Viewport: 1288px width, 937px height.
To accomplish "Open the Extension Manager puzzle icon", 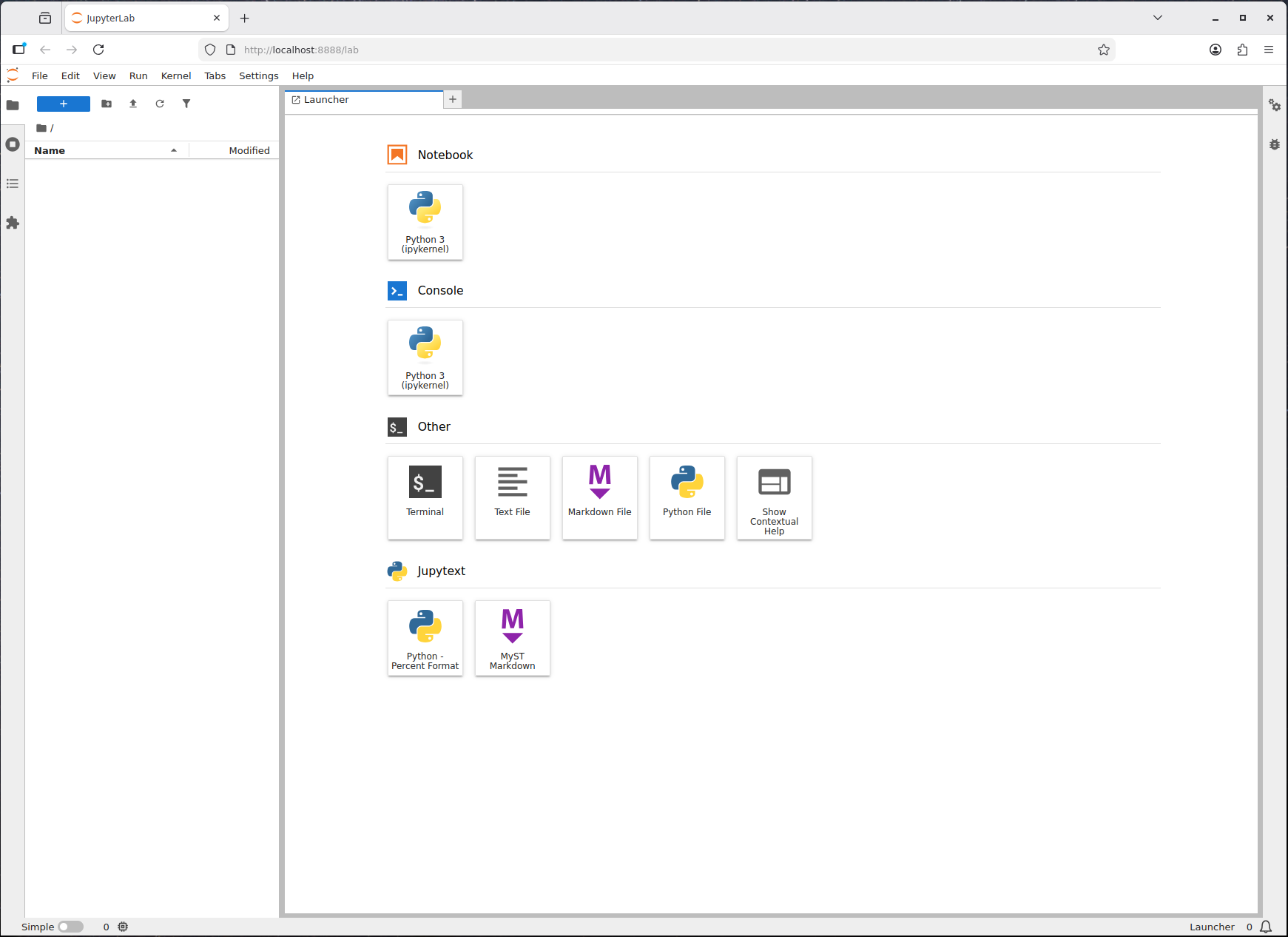I will tap(13, 223).
